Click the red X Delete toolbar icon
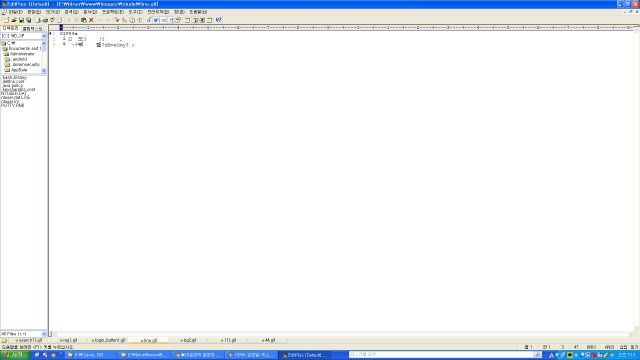640x360 pixels. click(91, 20)
